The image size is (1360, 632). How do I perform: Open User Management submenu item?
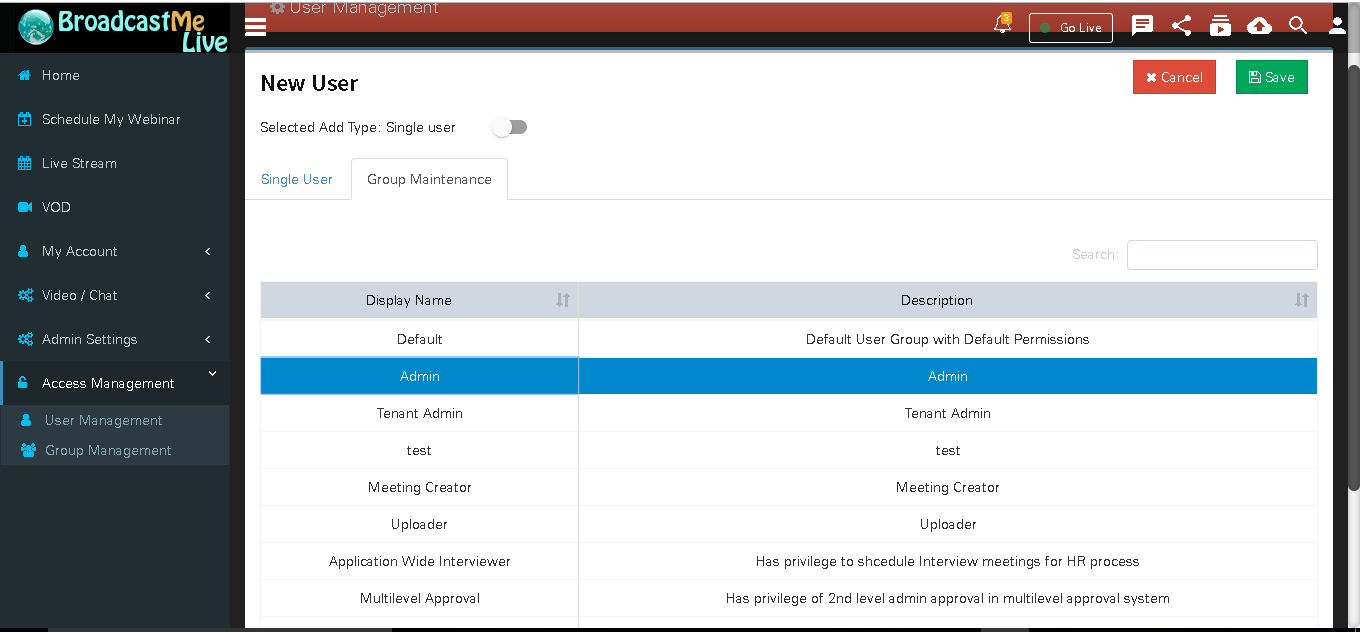coord(103,420)
